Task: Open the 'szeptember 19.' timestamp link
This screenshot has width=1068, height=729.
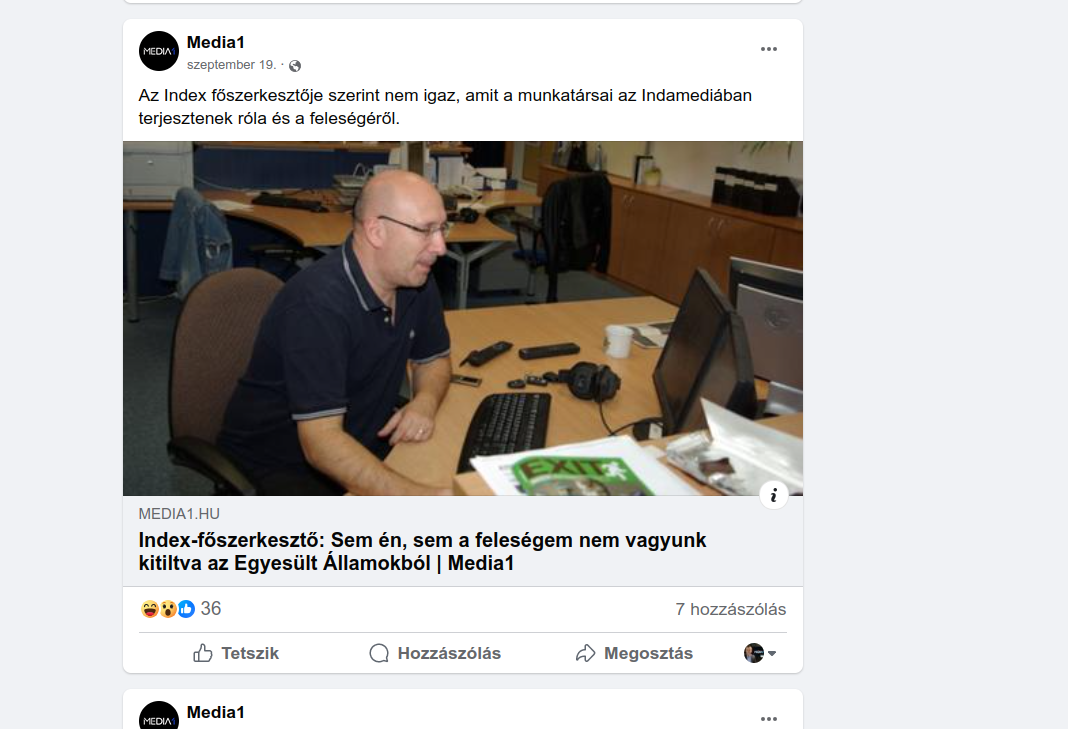Action: coord(232,65)
